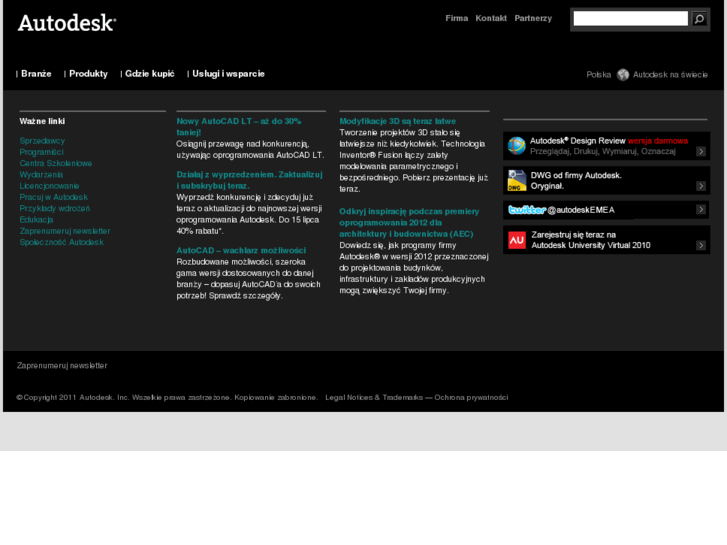Click the Polska country label
Image resolution: width=727 pixels, height=545 pixels.
coord(599,75)
